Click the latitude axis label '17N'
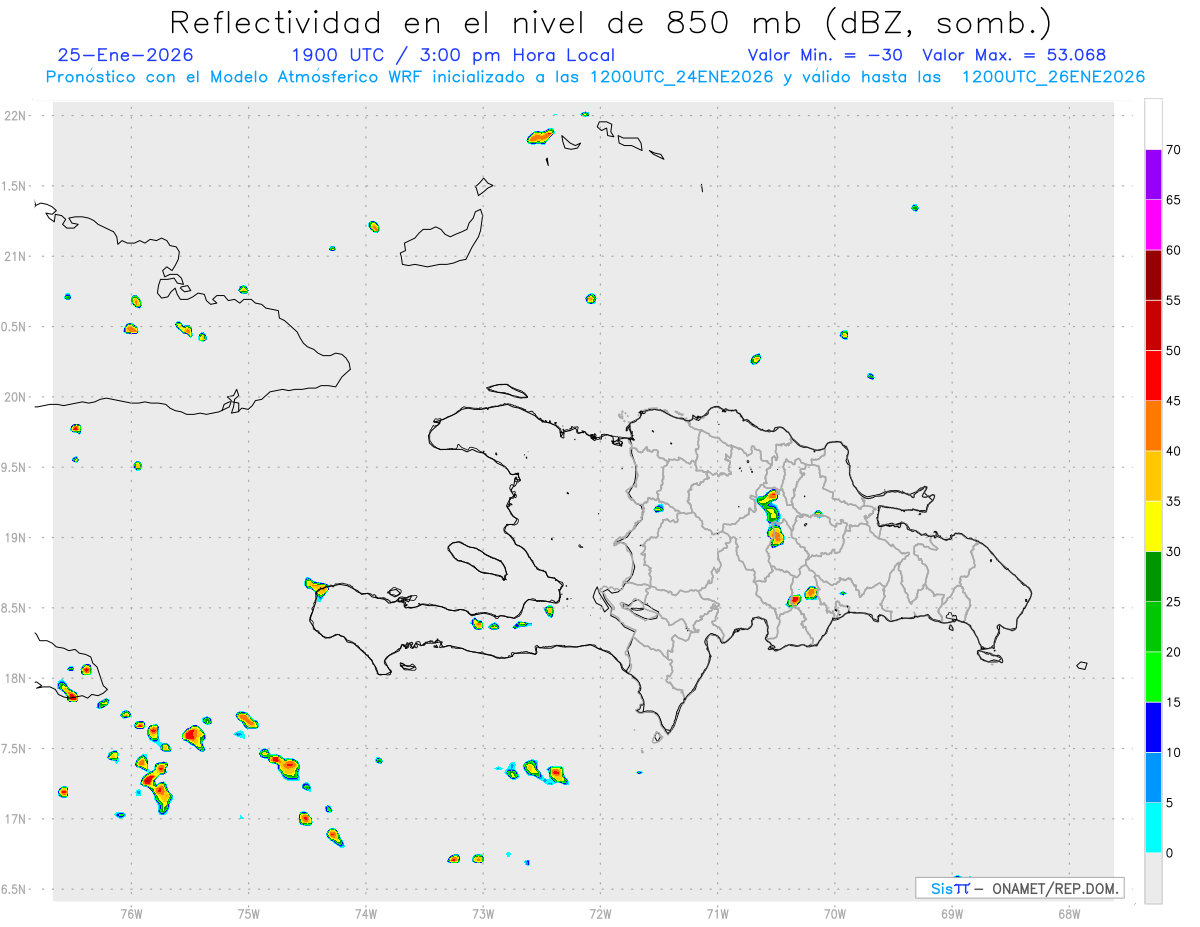1200x927 pixels. pos(17,819)
